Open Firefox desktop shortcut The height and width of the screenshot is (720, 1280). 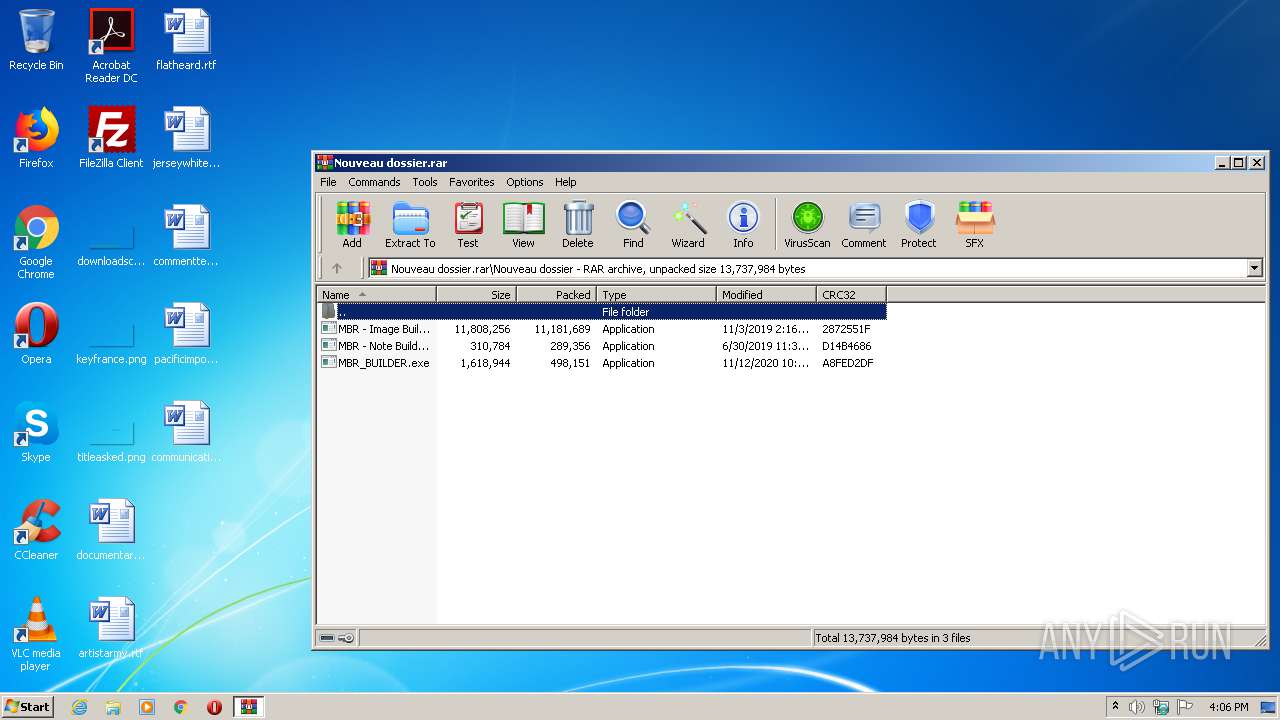pos(36,138)
